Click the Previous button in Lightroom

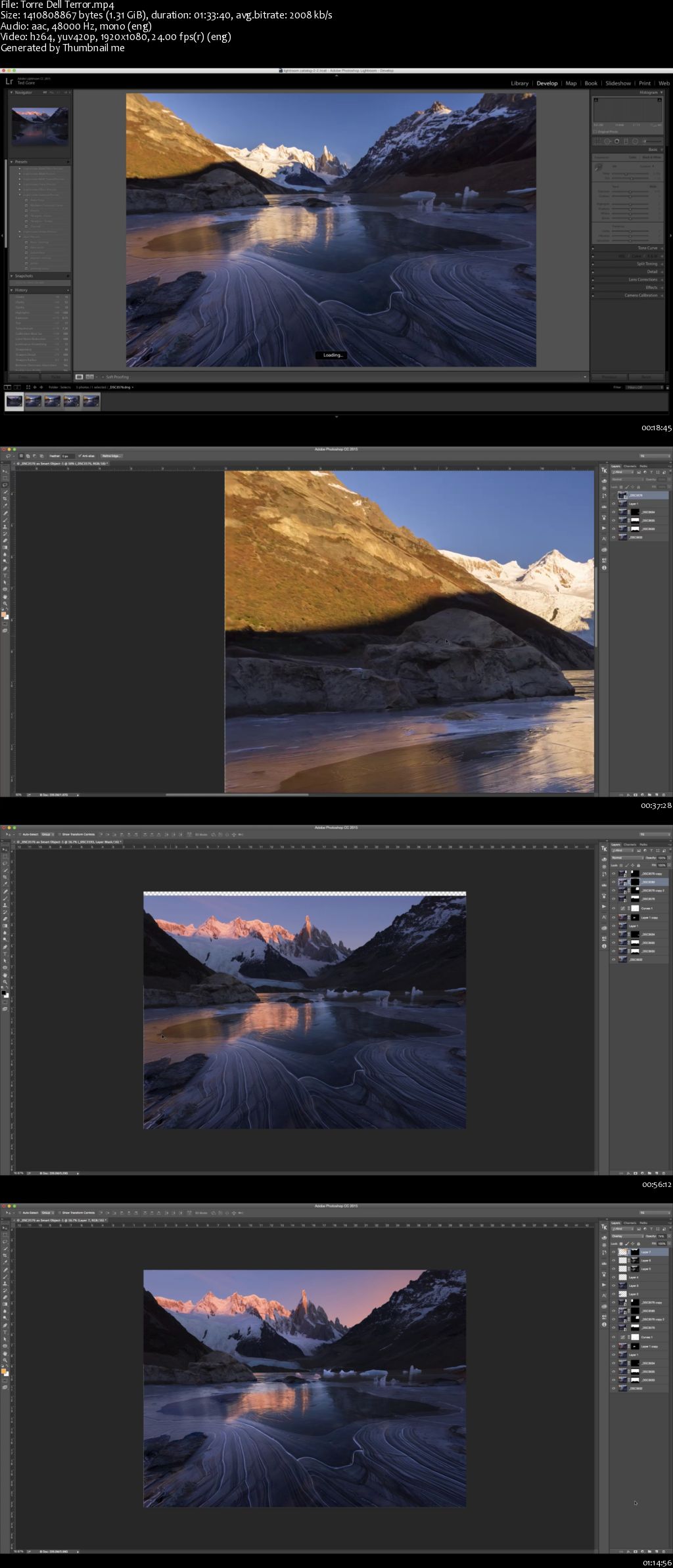coord(609,377)
